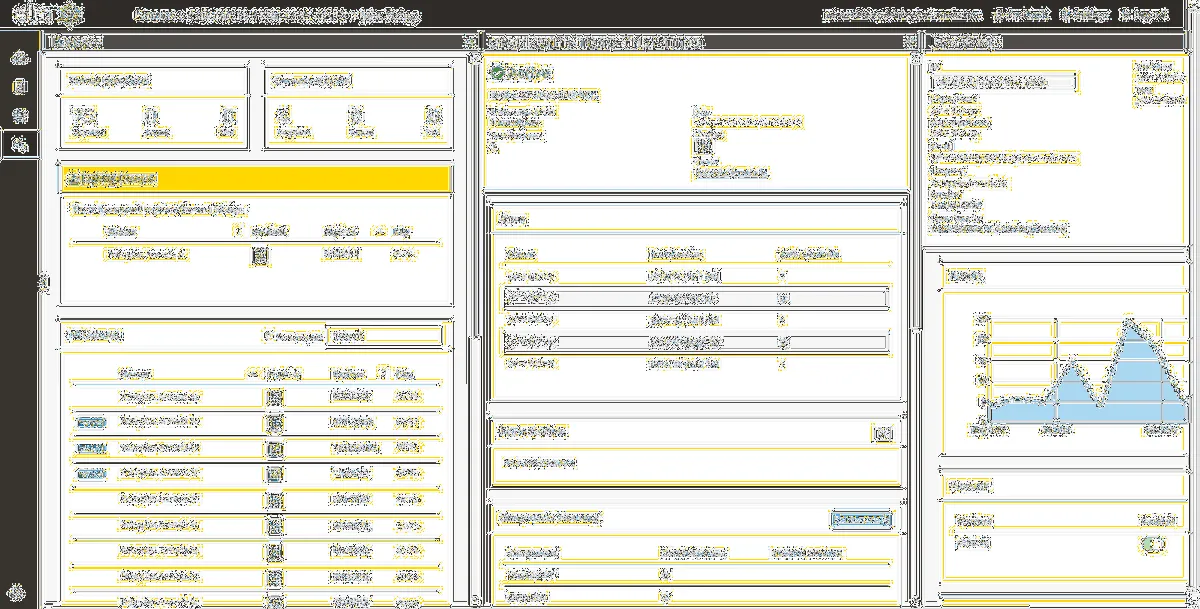Click the last link in the top bar
The image size is (1200, 609).
[x=1144, y=15]
